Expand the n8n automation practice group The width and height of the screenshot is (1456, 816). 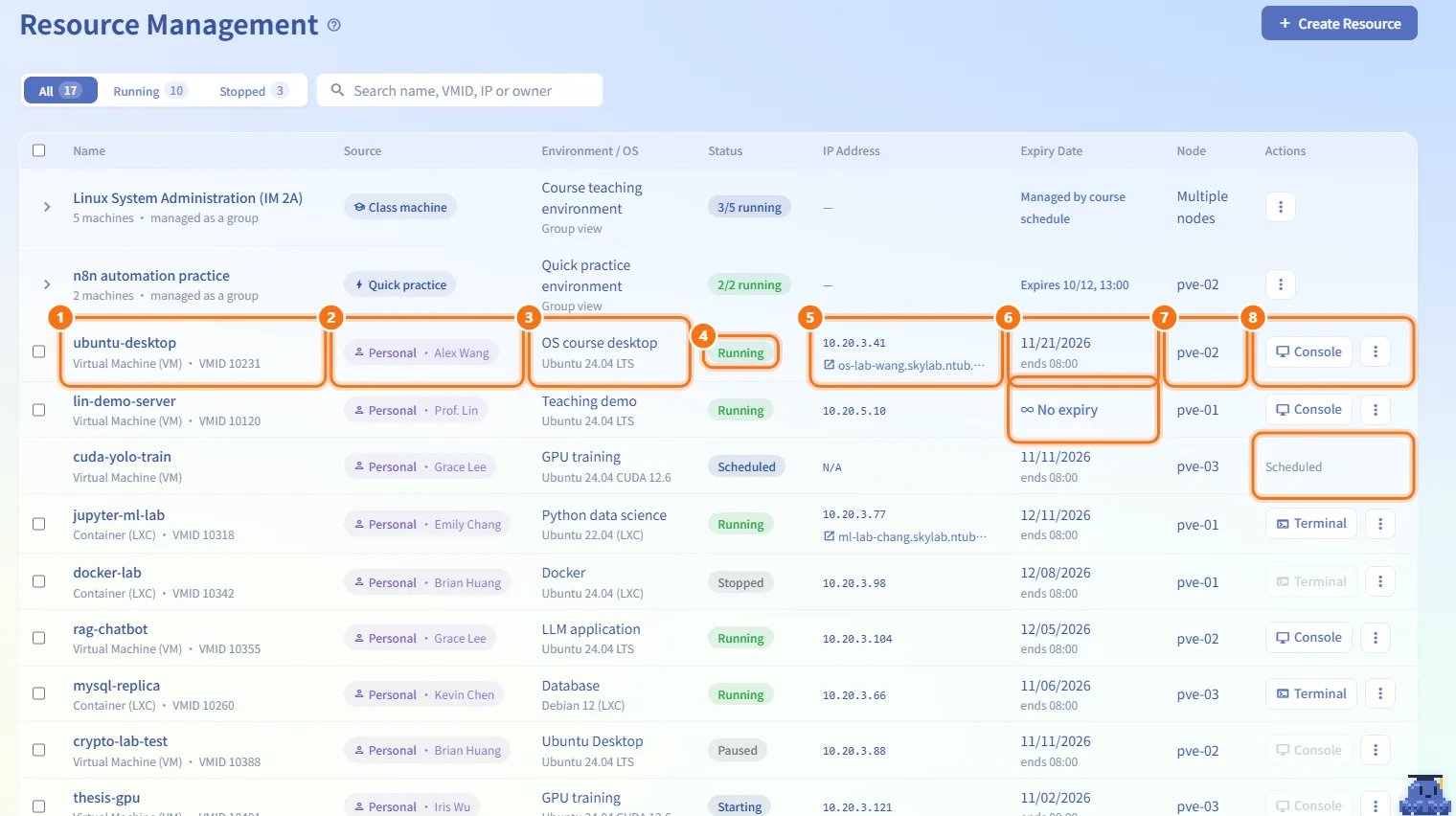46,284
